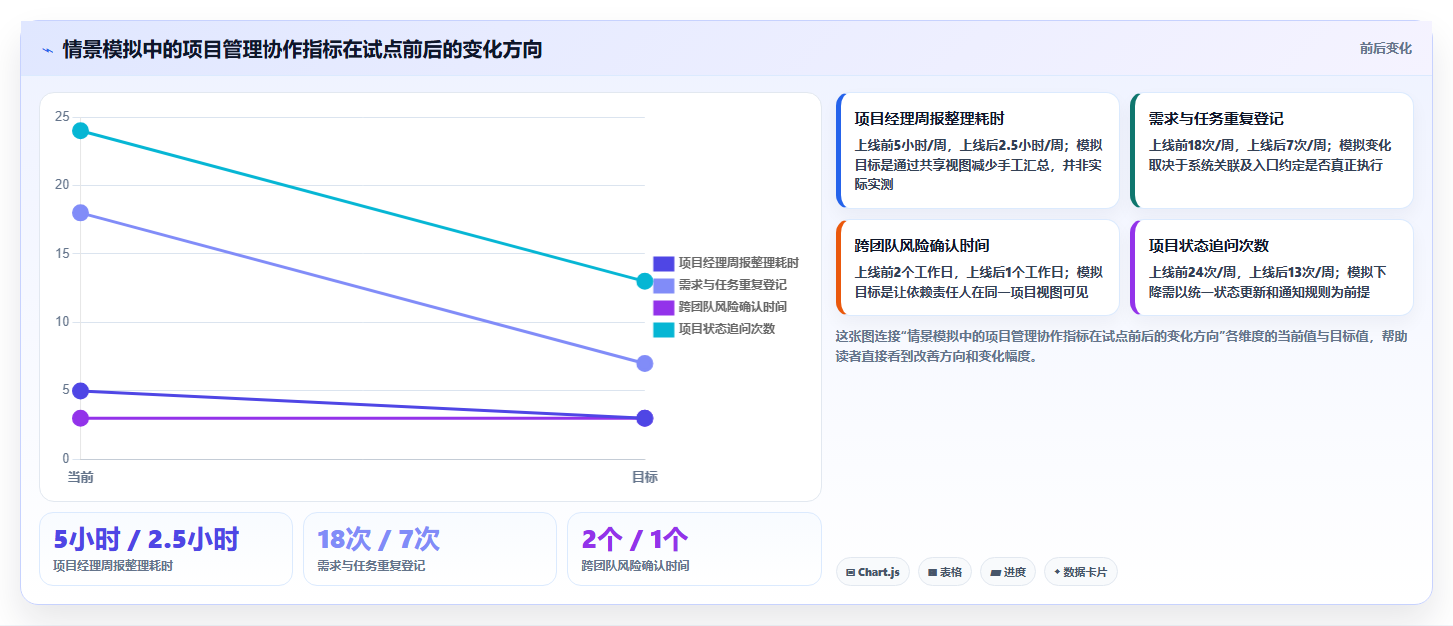Image resolution: width=1453 pixels, height=626 pixels.
Task: Click the y-axis value 25
Action: [62, 117]
